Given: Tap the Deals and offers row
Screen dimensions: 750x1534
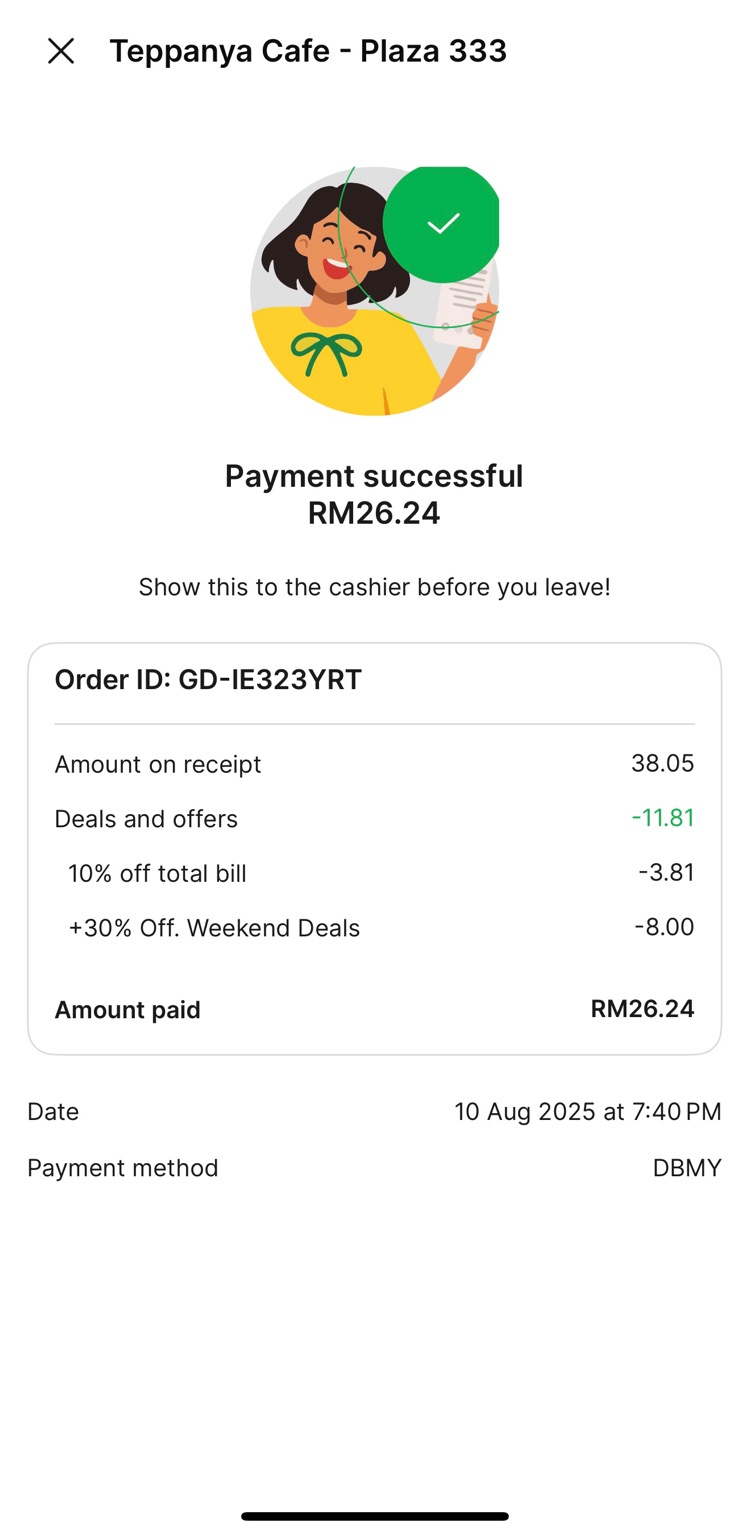Looking at the screenshot, I should pos(146,819).
